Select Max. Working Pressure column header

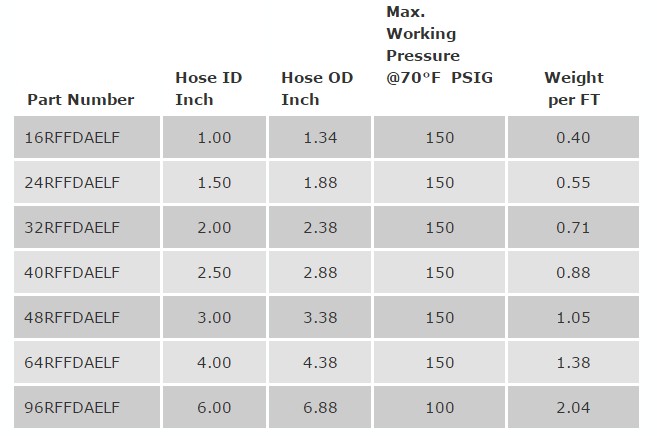[x=439, y=45]
